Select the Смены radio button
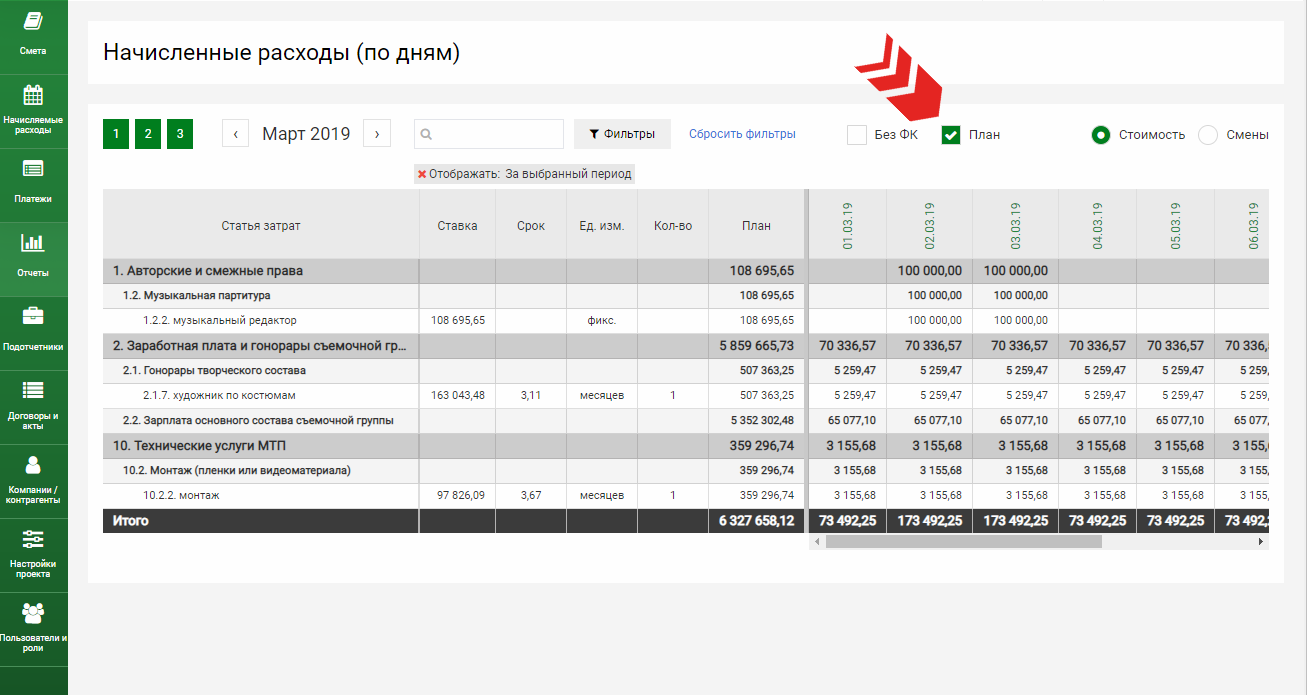The width and height of the screenshot is (1307, 695). tap(1208, 135)
